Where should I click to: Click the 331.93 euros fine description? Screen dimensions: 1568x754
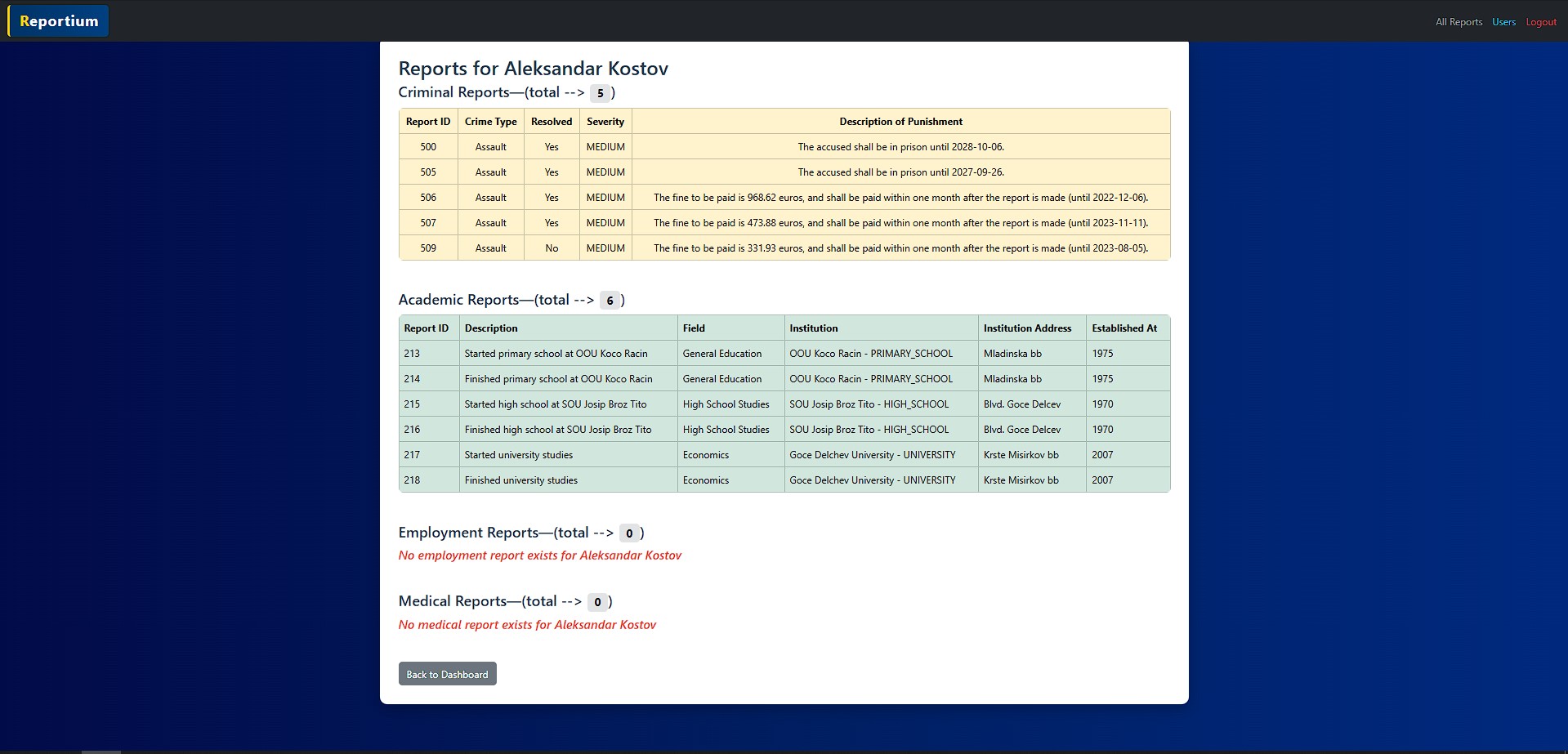tap(901, 248)
